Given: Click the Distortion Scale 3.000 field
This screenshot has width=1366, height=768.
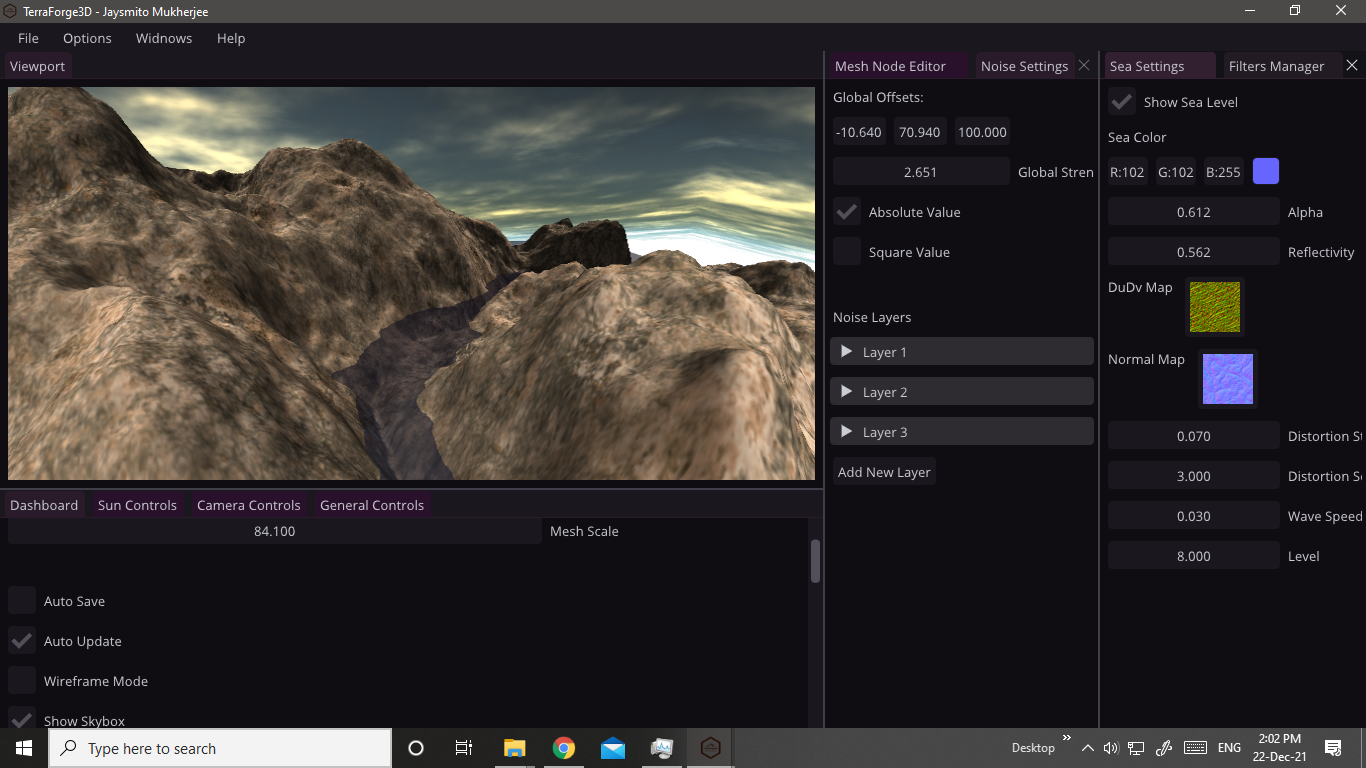Looking at the screenshot, I should point(1194,475).
